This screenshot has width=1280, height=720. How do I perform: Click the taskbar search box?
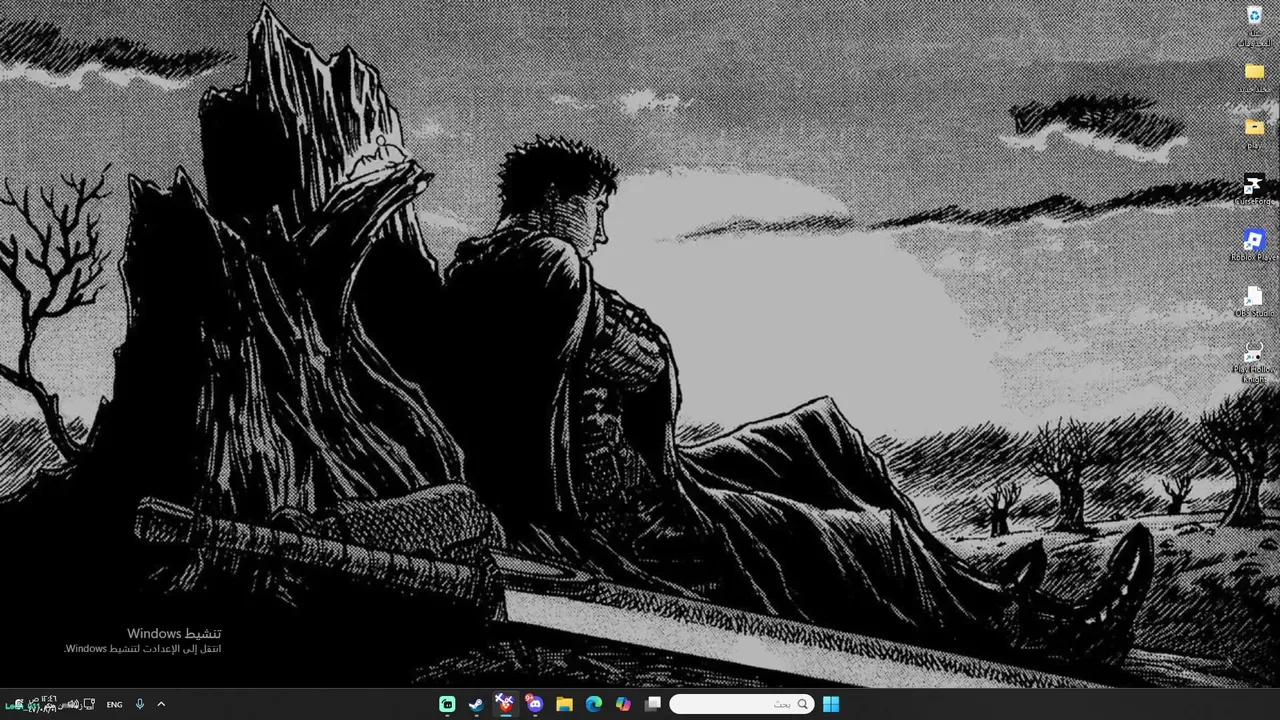(x=741, y=704)
